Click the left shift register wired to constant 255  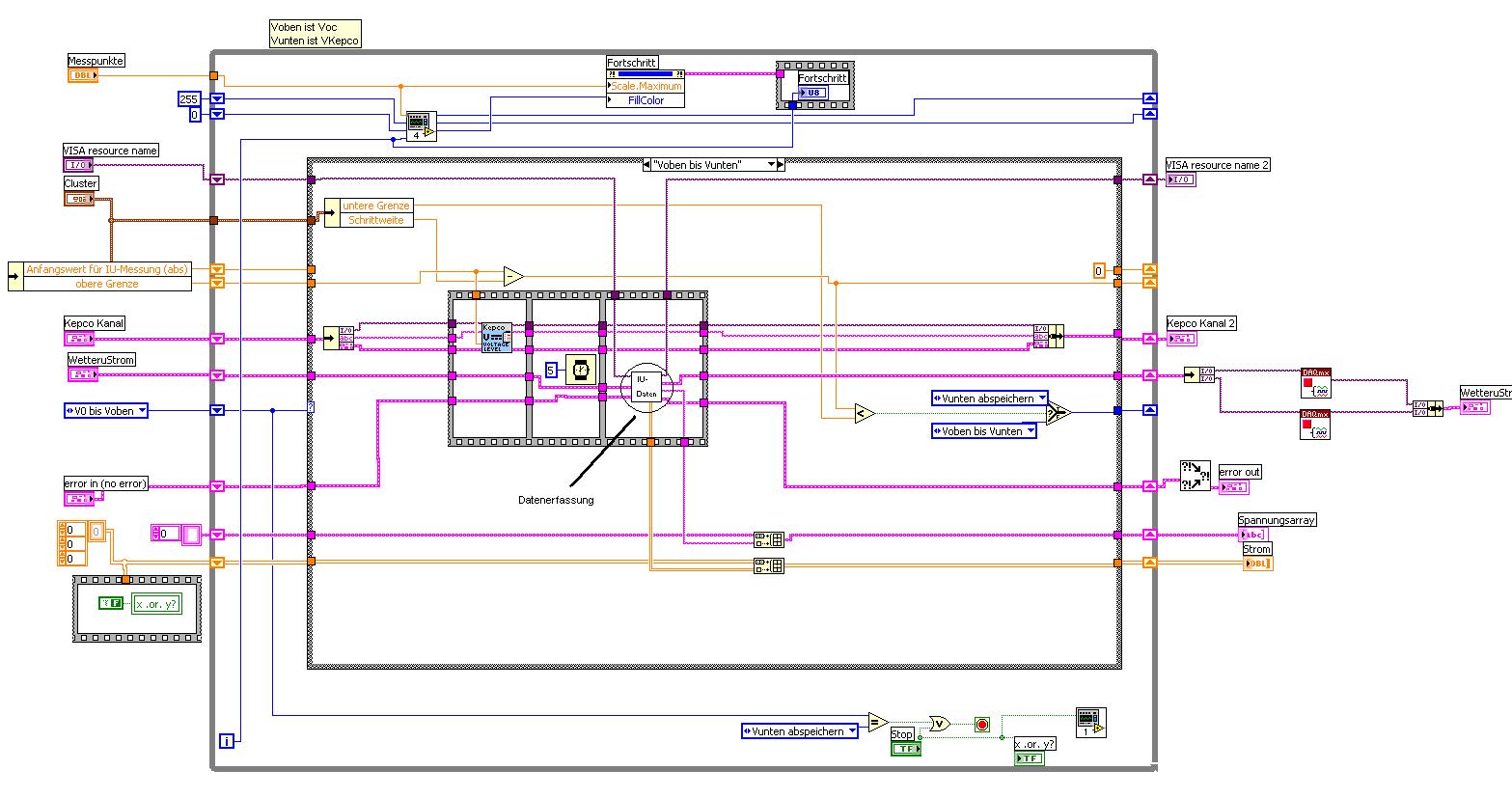pyautogui.click(x=217, y=99)
